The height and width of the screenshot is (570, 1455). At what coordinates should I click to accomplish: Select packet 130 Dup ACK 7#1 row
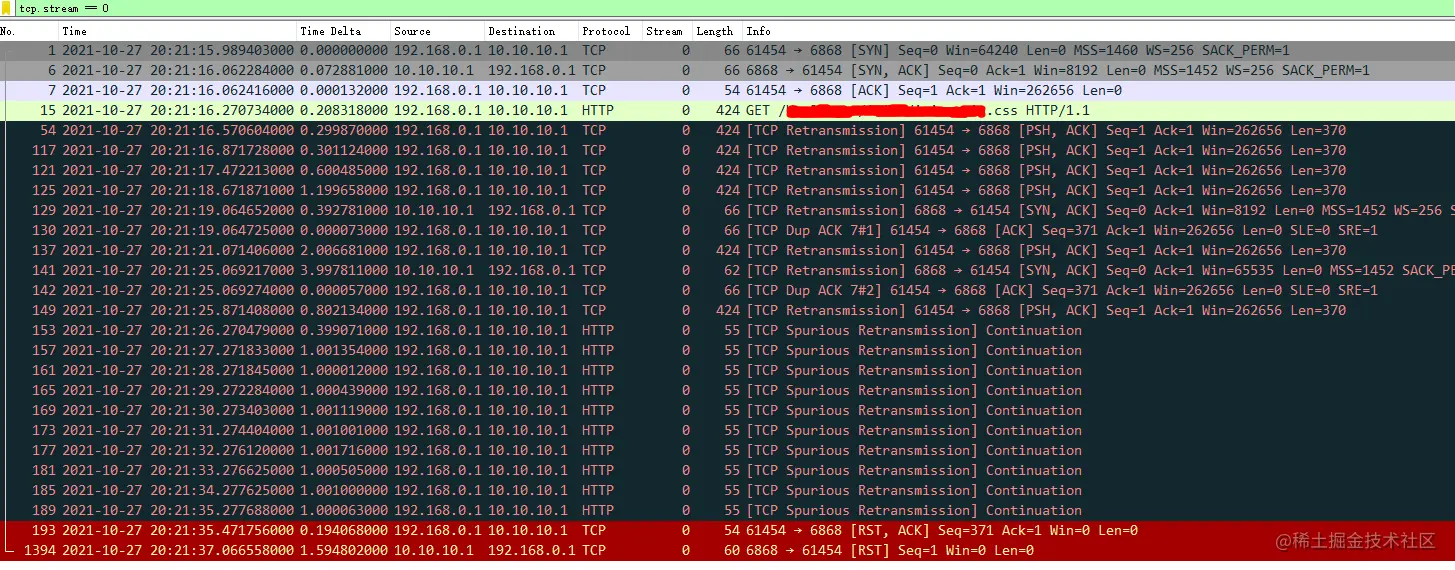tap(727, 230)
